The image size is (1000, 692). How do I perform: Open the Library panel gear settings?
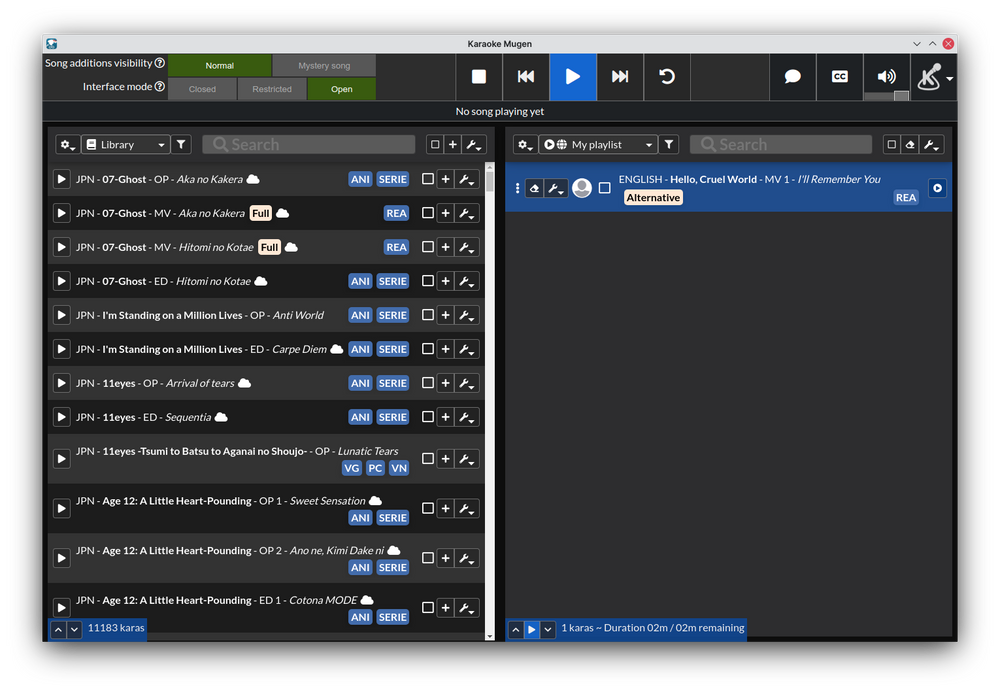(x=68, y=145)
